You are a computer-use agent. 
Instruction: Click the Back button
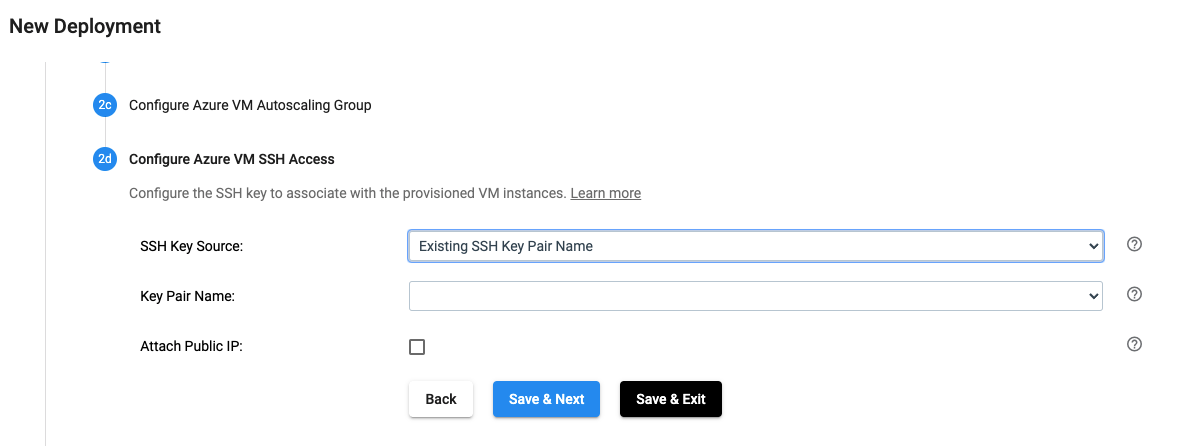pyautogui.click(x=441, y=399)
